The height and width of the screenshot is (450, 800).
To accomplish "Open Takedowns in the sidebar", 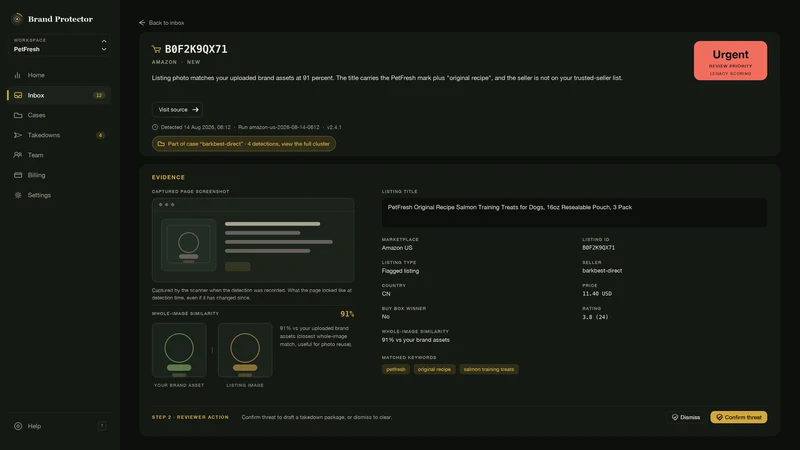I will [60, 135].
